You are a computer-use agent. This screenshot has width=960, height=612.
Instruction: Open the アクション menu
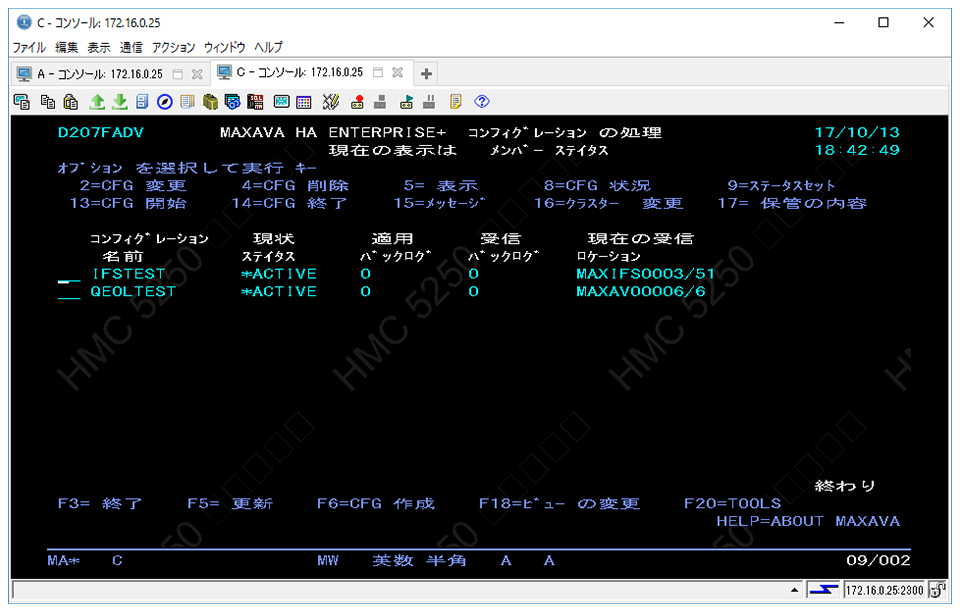point(173,47)
